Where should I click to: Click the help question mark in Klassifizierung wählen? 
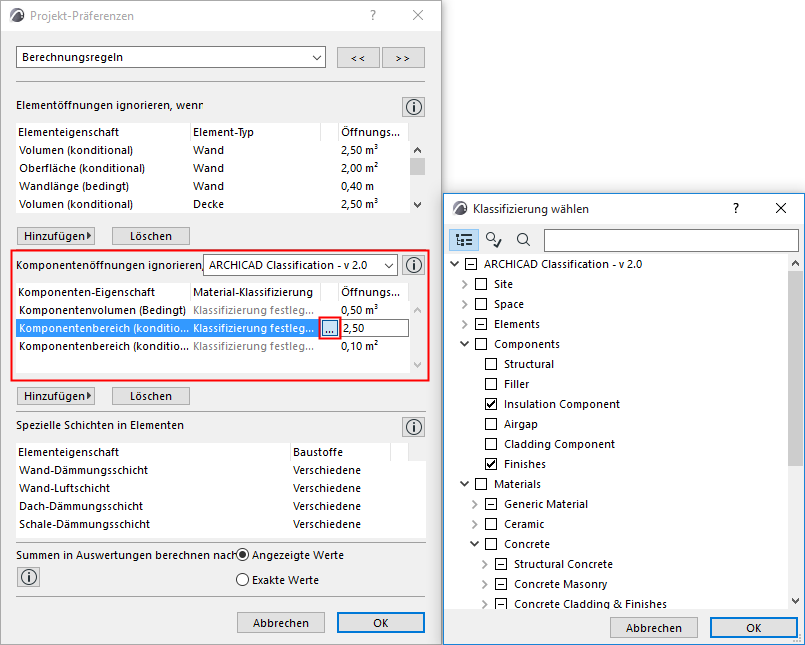pos(736,208)
